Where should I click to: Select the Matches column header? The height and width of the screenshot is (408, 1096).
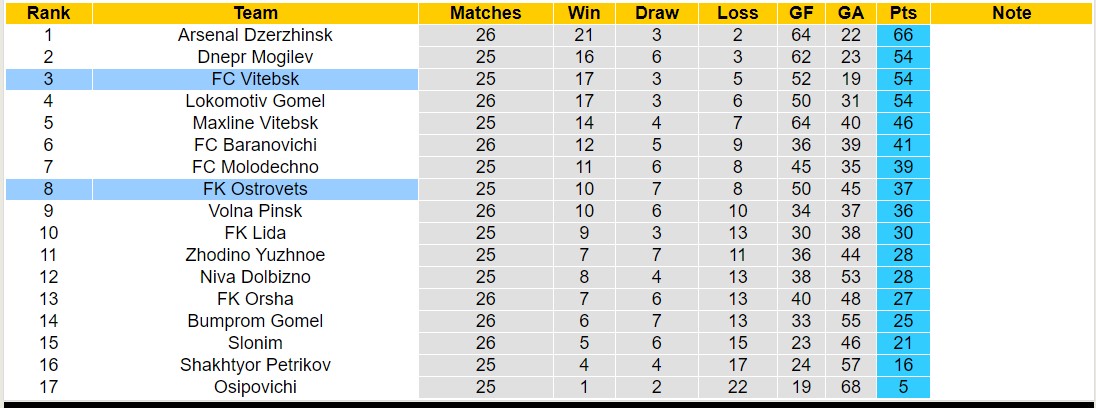(x=485, y=13)
